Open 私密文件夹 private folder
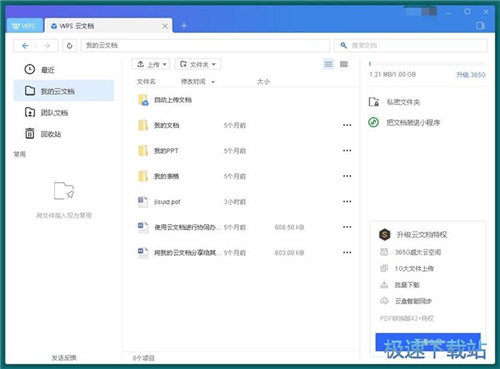This screenshot has height=369, width=500. pyautogui.click(x=395, y=102)
